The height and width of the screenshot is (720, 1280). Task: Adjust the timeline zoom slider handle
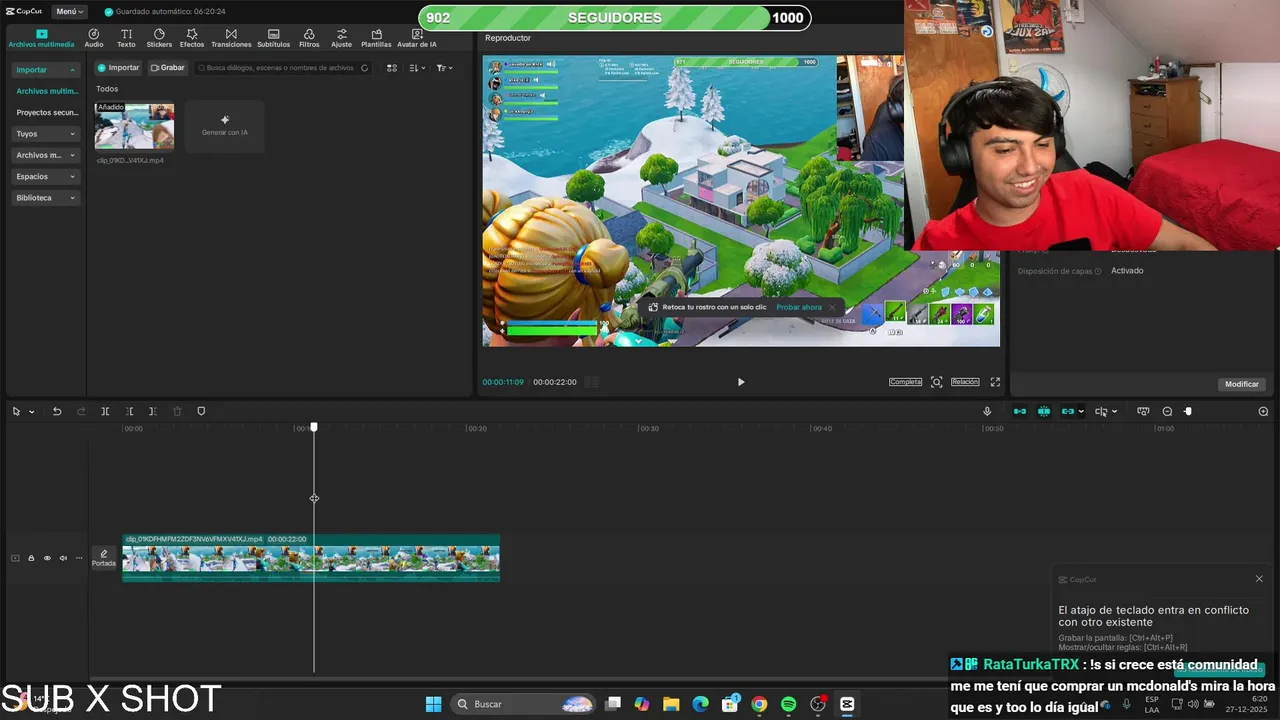coord(1188,412)
